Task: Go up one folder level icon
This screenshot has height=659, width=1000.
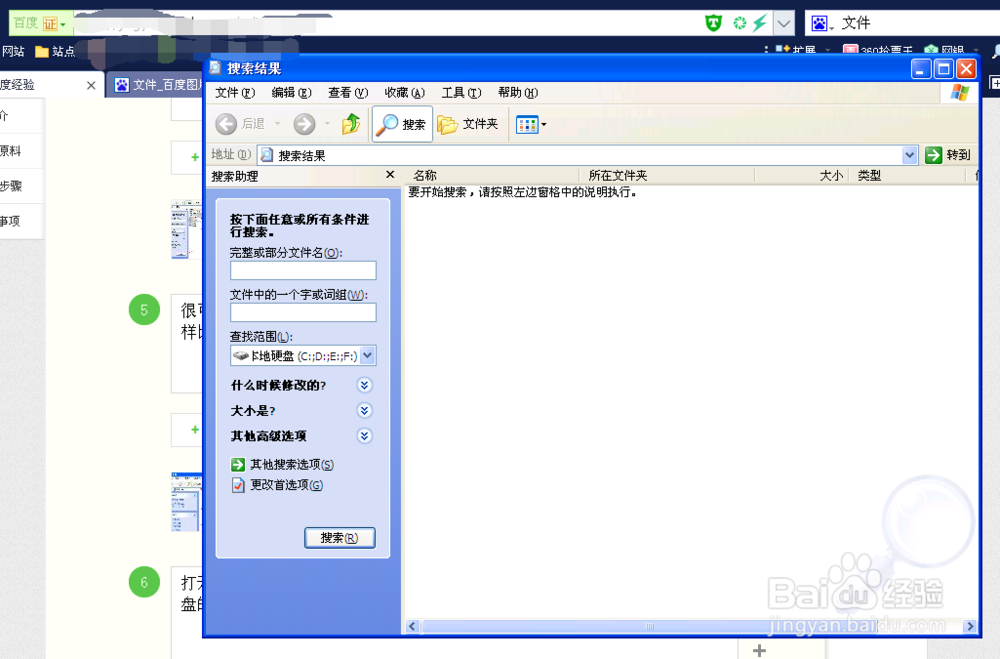Action: 351,124
